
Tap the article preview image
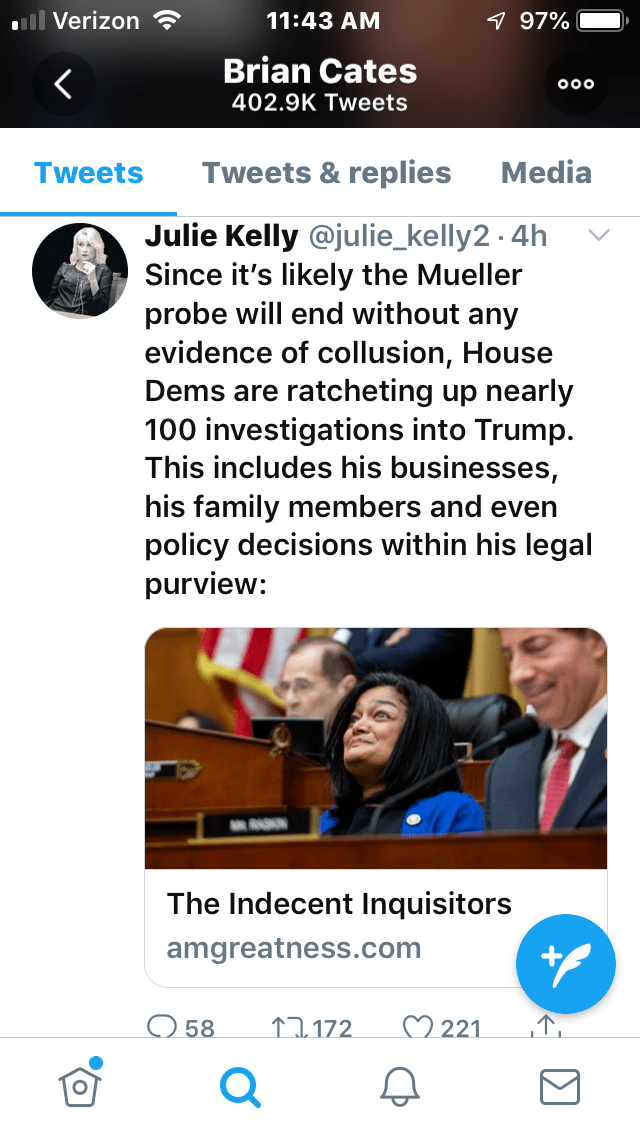(x=376, y=748)
